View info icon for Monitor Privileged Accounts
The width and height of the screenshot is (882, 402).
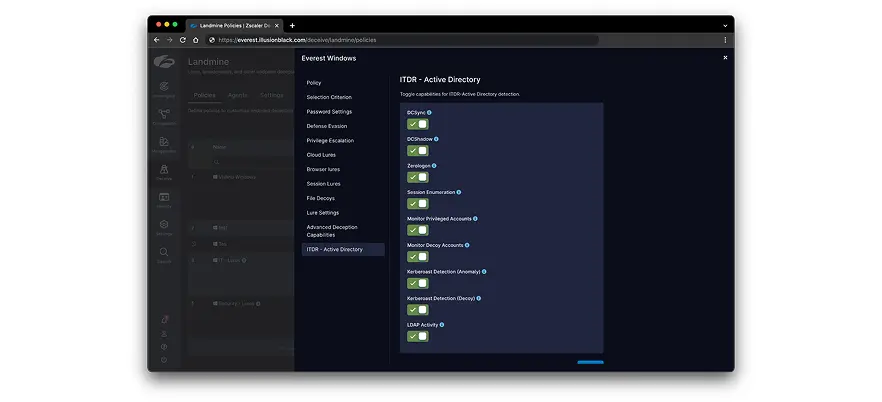coord(475,219)
